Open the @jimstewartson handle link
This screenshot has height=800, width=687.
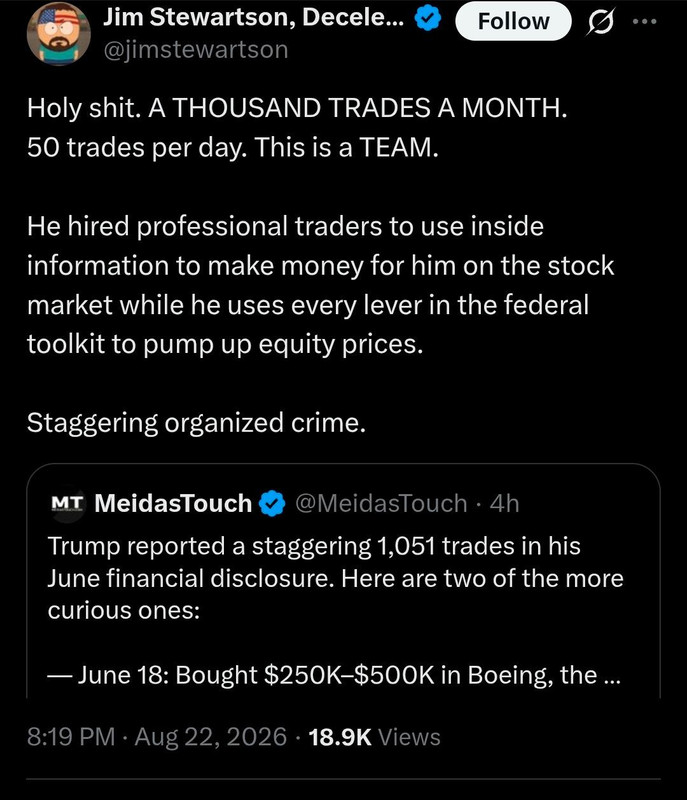[196, 50]
